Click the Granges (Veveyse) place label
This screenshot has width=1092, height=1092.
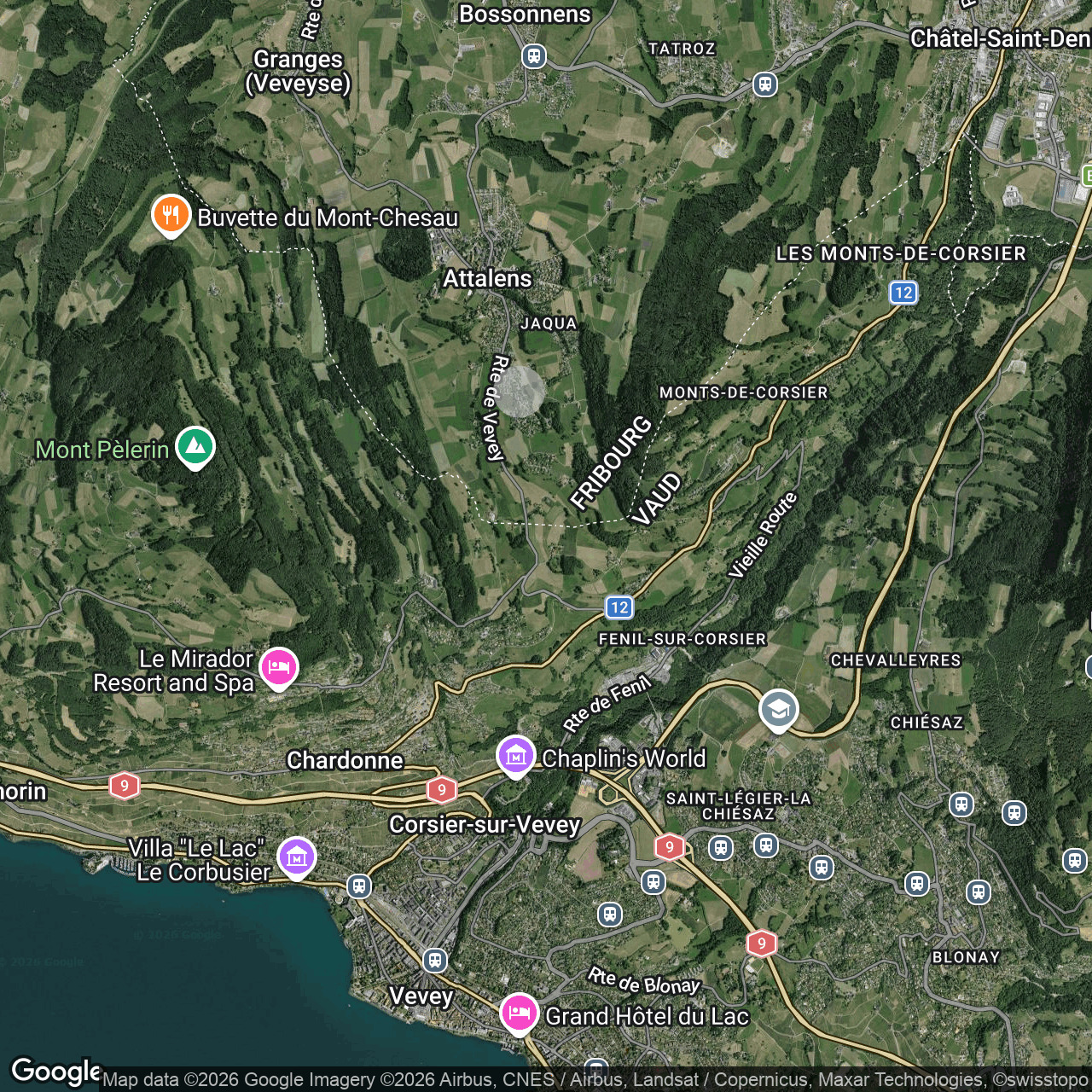tap(298, 72)
